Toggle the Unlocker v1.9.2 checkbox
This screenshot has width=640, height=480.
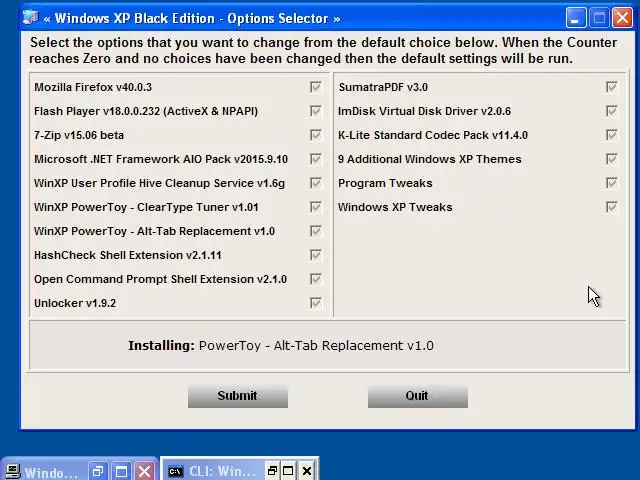(x=316, y=303)
